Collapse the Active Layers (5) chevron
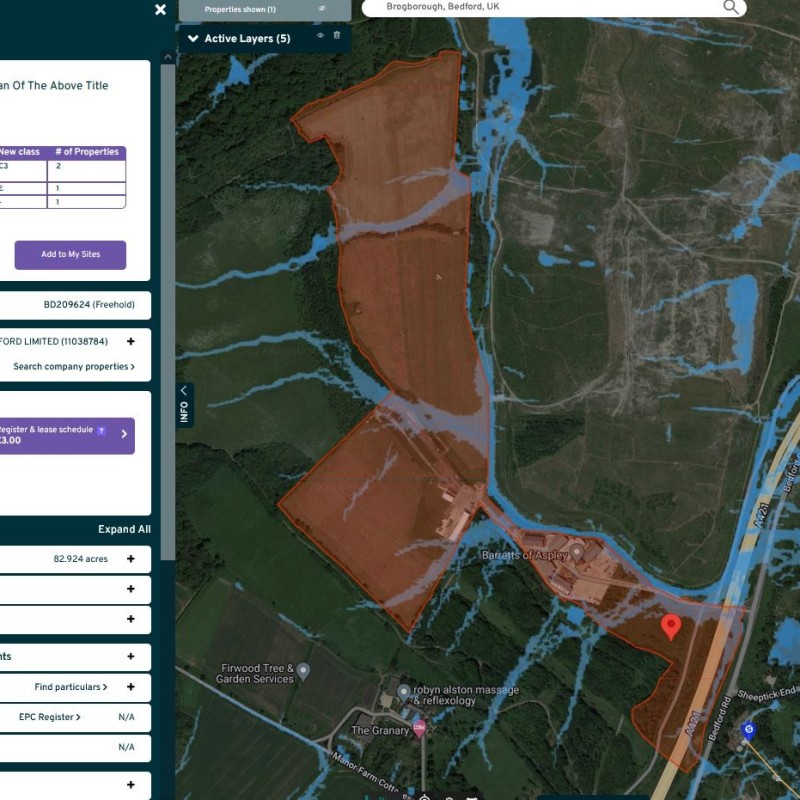This screenshot has height=800, width=800. [x=192, y=38]
